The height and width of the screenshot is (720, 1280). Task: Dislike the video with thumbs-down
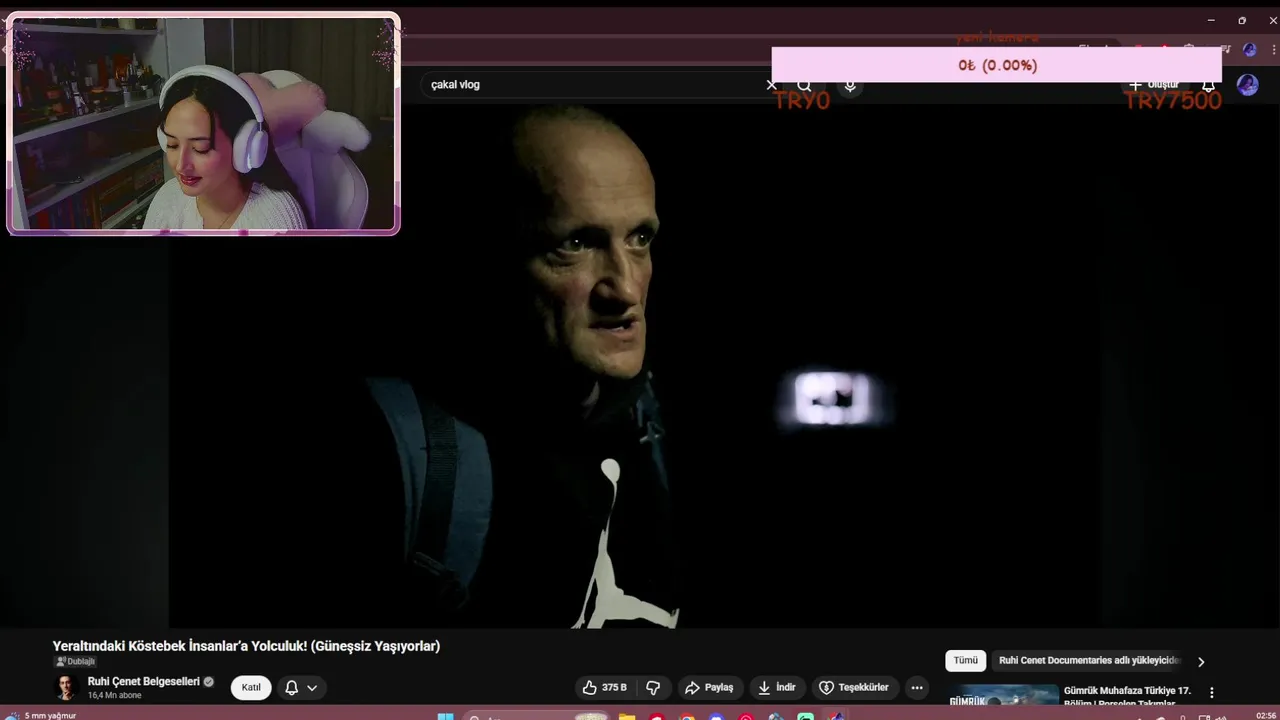[653, 688]
